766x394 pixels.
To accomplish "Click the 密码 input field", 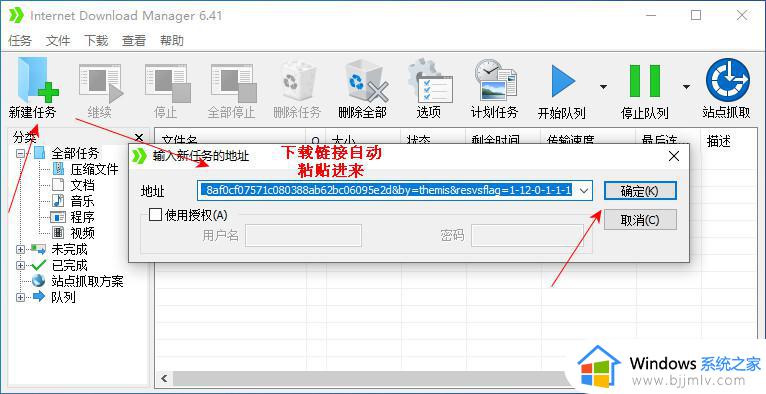I will coord(528,236).
